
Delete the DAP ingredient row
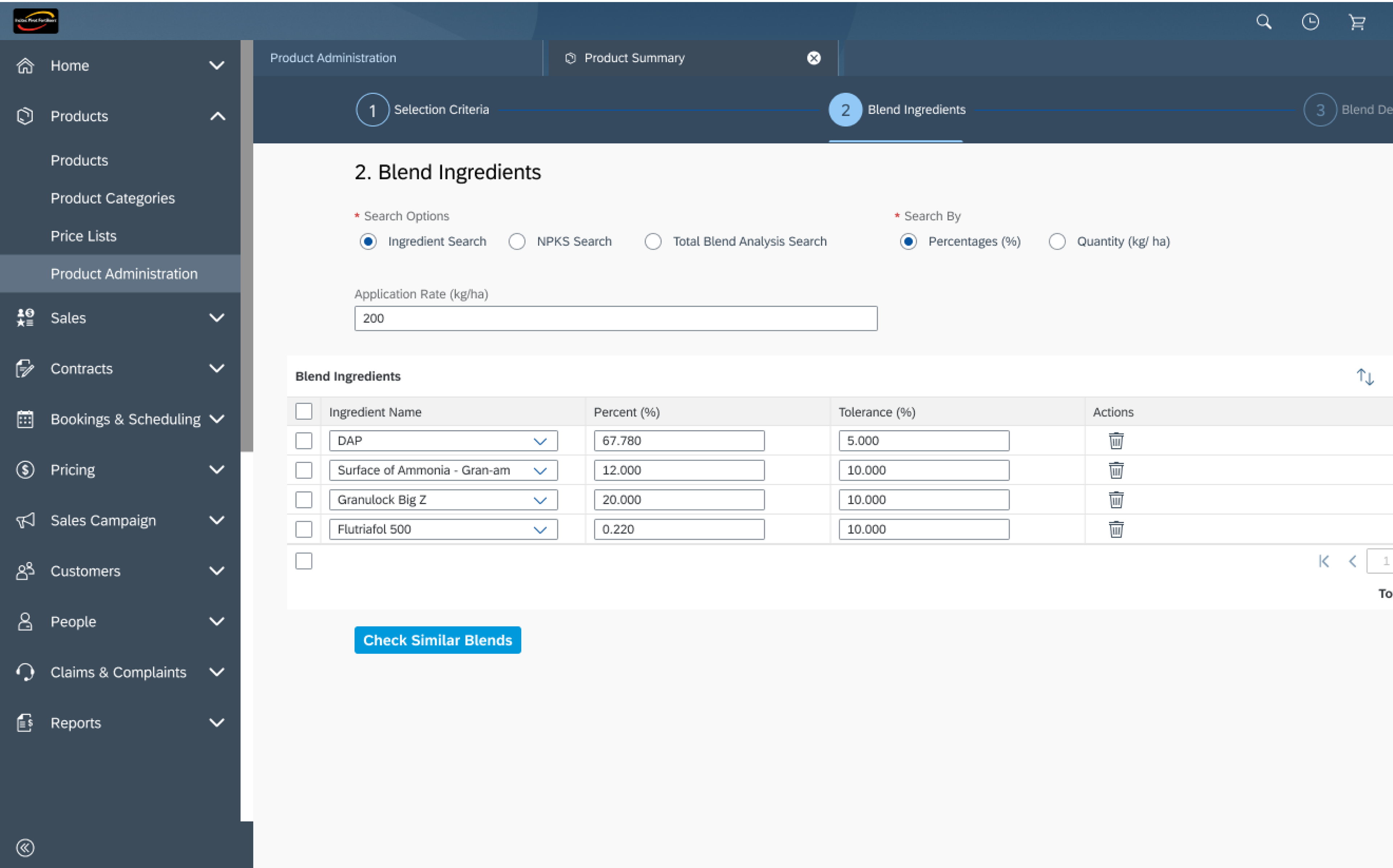(x=1115, y=441)
